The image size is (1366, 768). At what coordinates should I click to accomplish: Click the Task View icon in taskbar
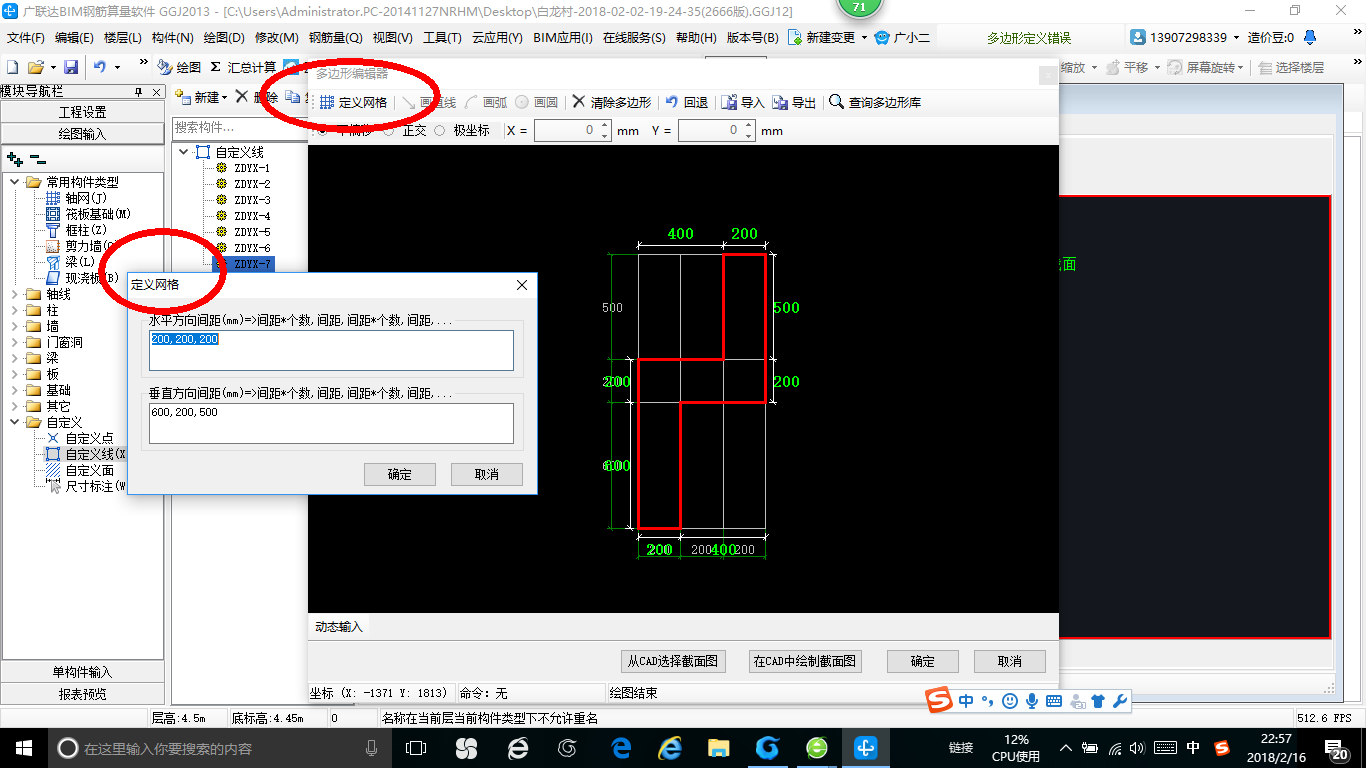coord(415,747)
